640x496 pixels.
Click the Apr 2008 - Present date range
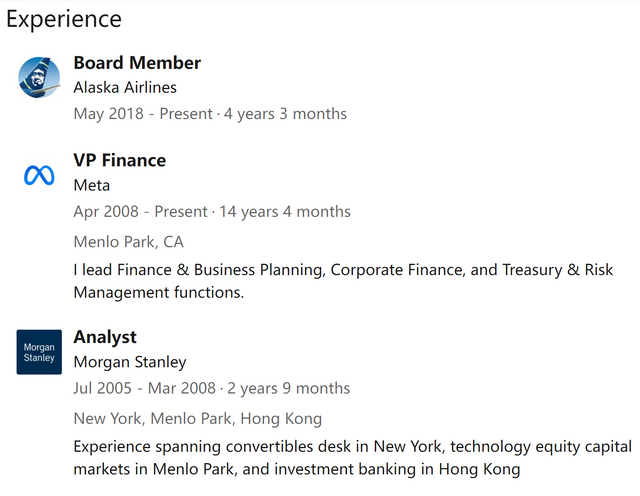(140, 211)
